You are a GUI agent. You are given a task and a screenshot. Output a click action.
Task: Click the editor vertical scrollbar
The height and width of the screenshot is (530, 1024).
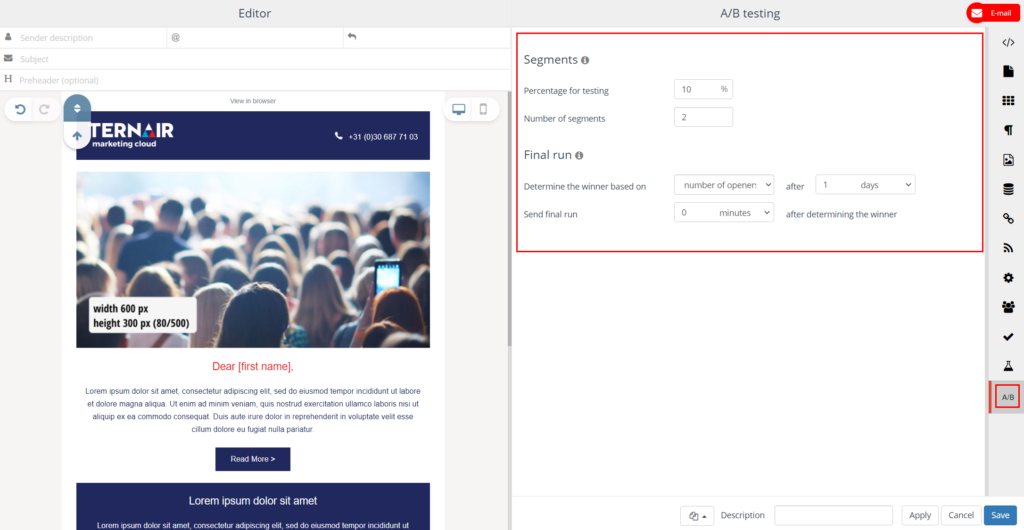click(509, 219)
